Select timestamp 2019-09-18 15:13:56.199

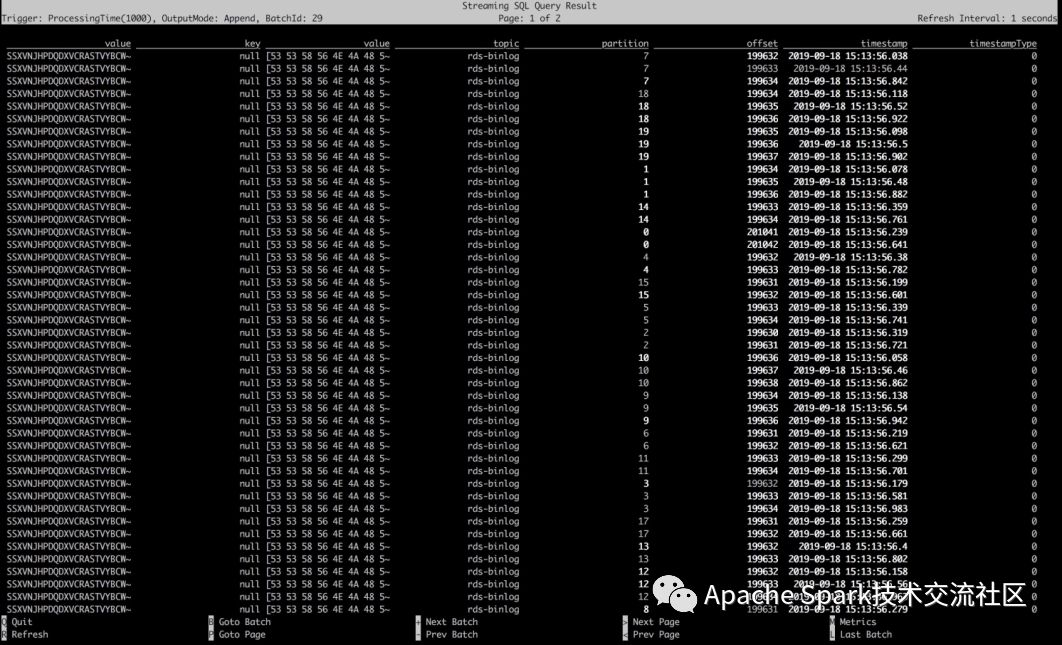[848, 282]
